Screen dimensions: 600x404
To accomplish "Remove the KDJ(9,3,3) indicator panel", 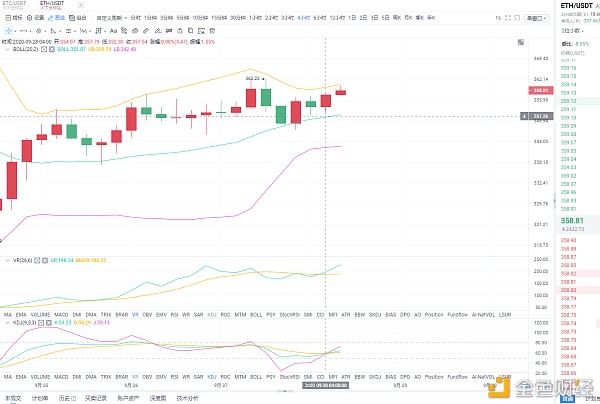I will click(x=49, y=323).
